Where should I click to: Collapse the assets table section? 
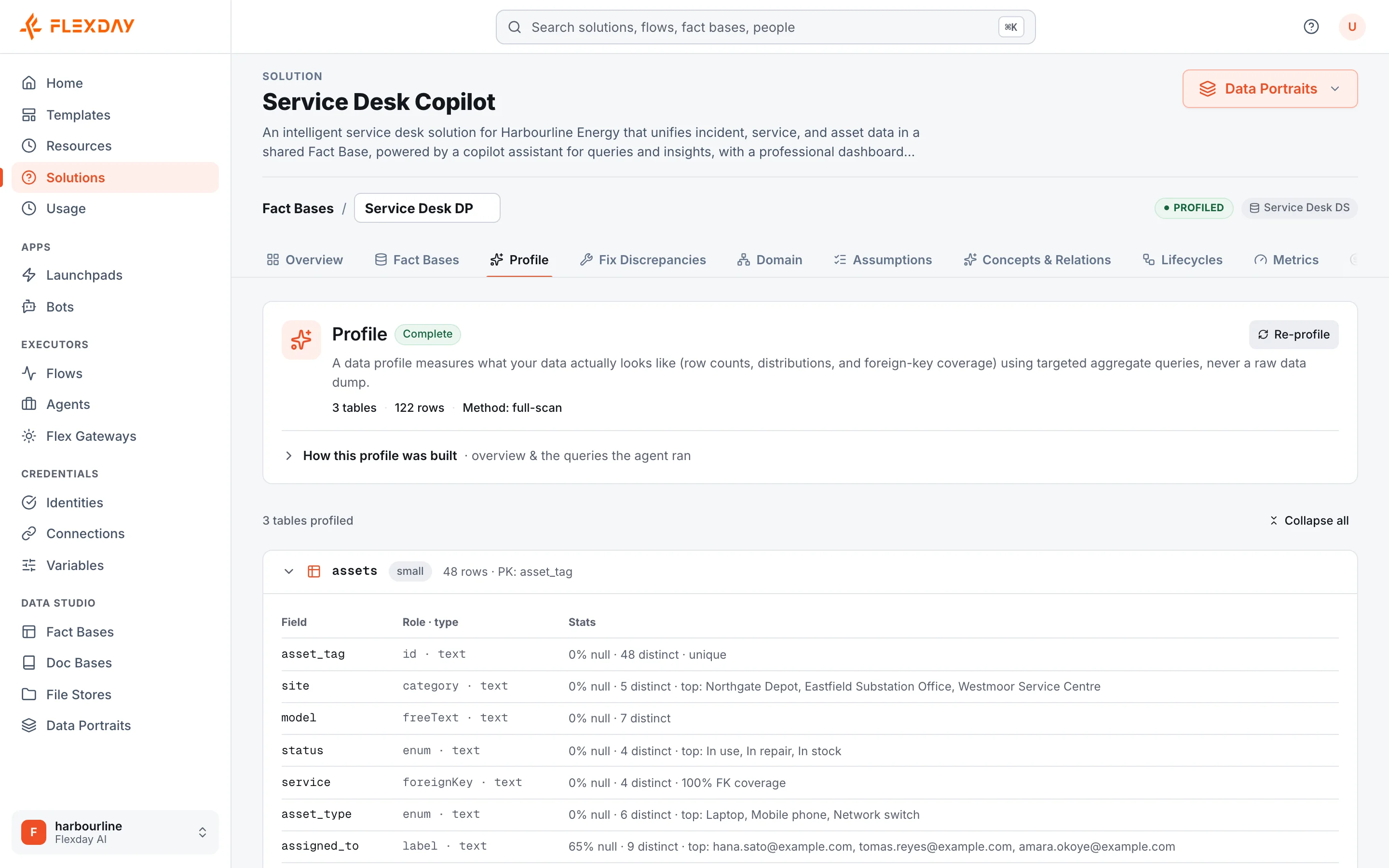(289, 571)
